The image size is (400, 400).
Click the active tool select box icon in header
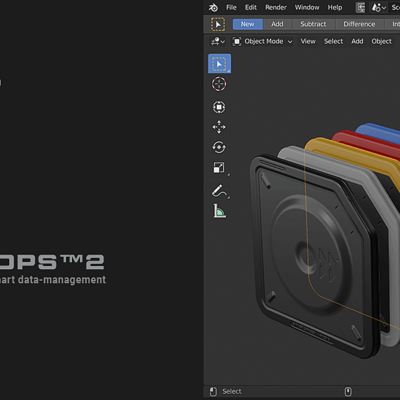218,24
